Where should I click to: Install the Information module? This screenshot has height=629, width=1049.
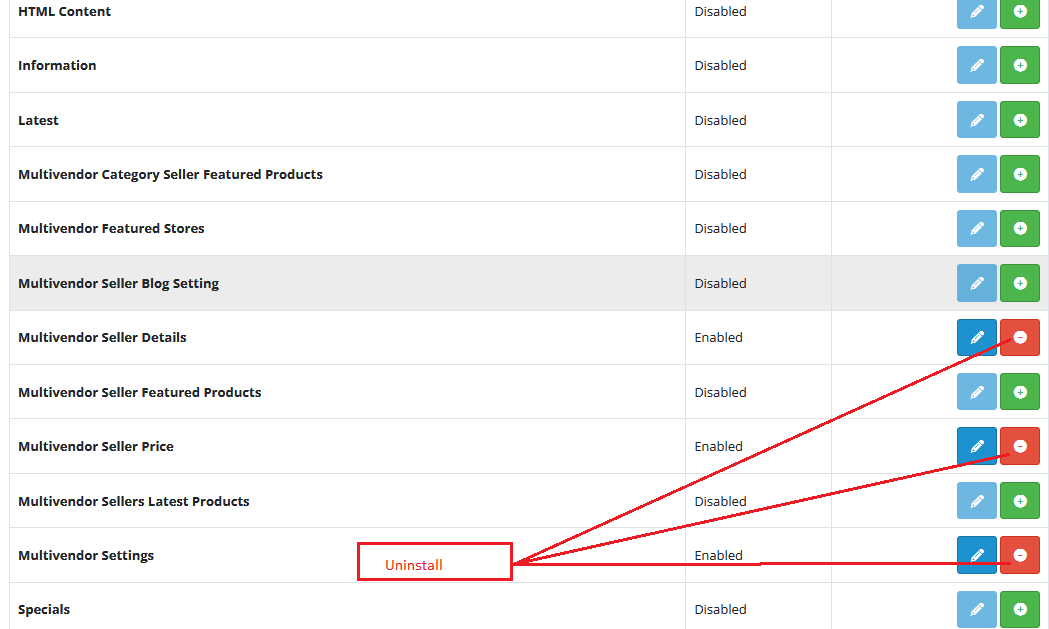1019,65
